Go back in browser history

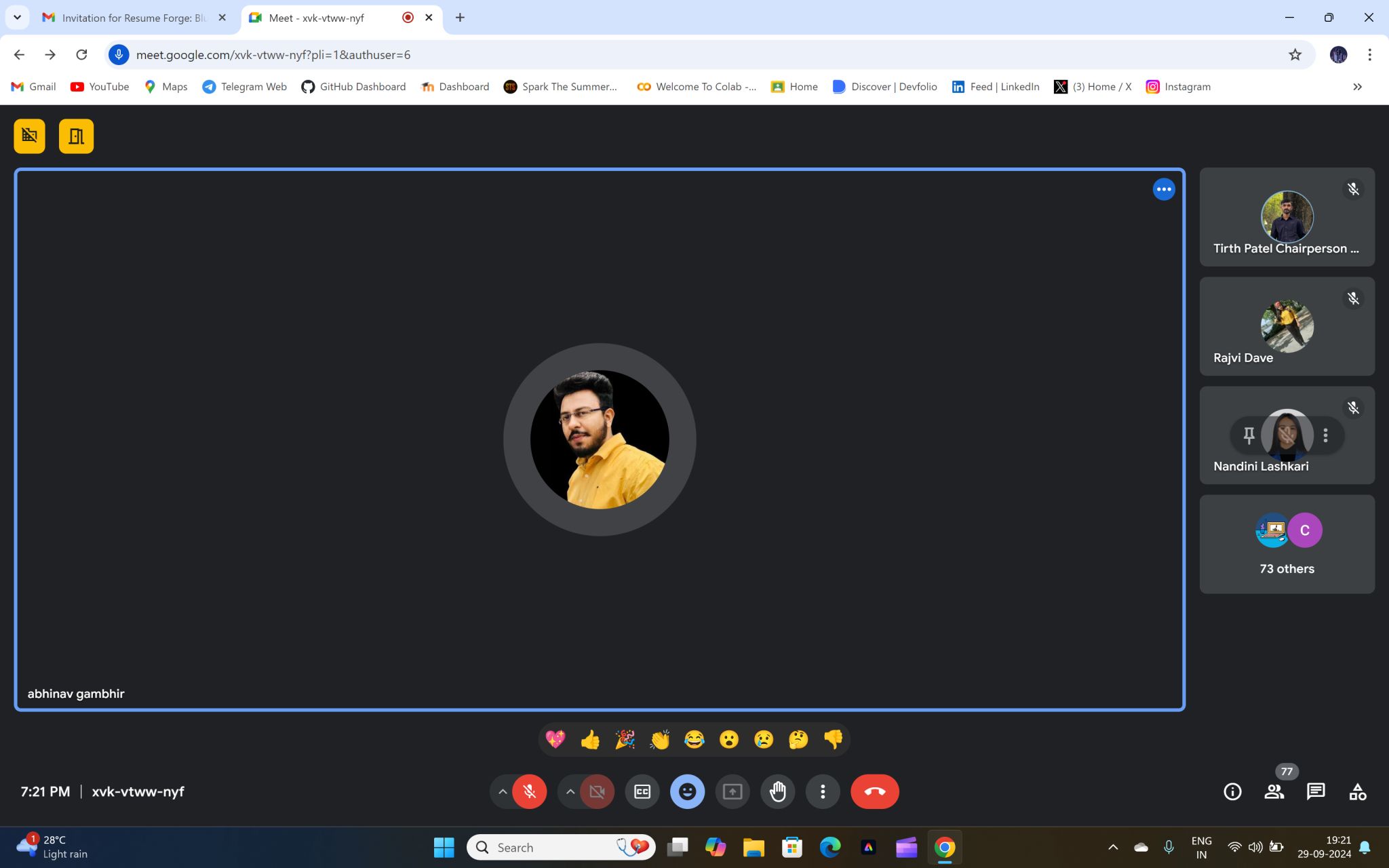coord(19,55)
